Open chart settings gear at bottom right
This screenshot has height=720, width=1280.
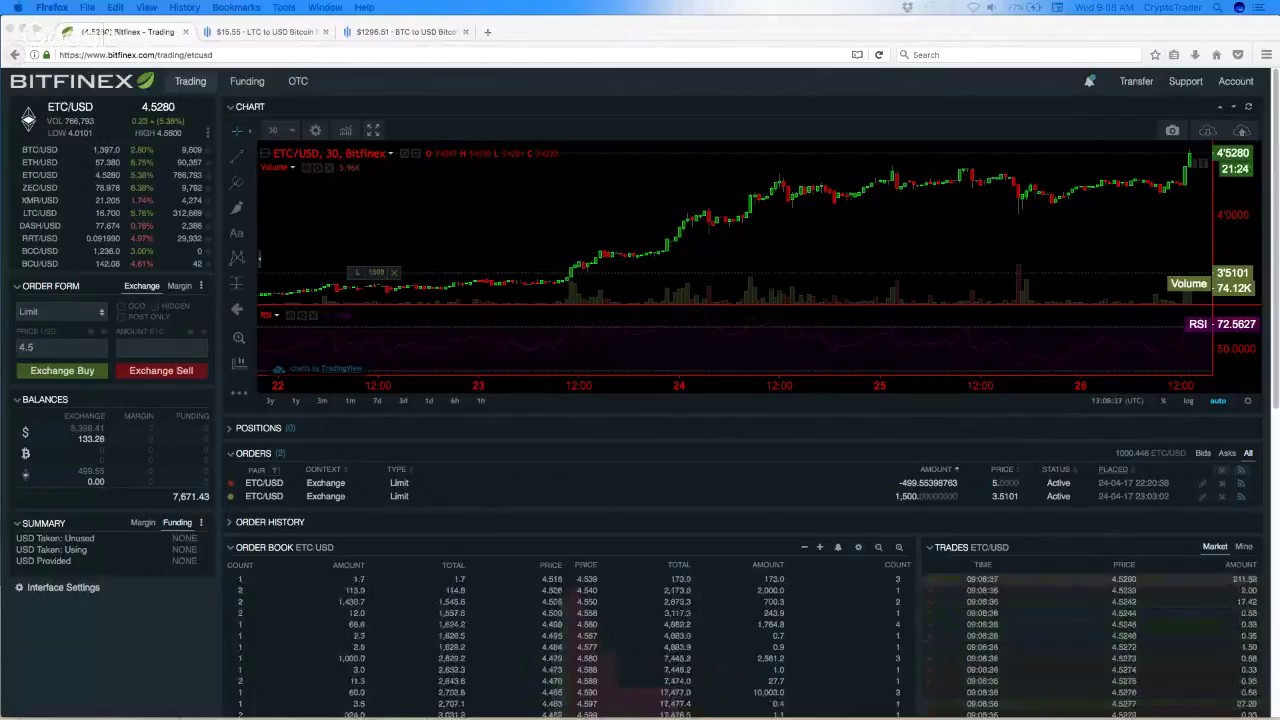[1247, 401]
